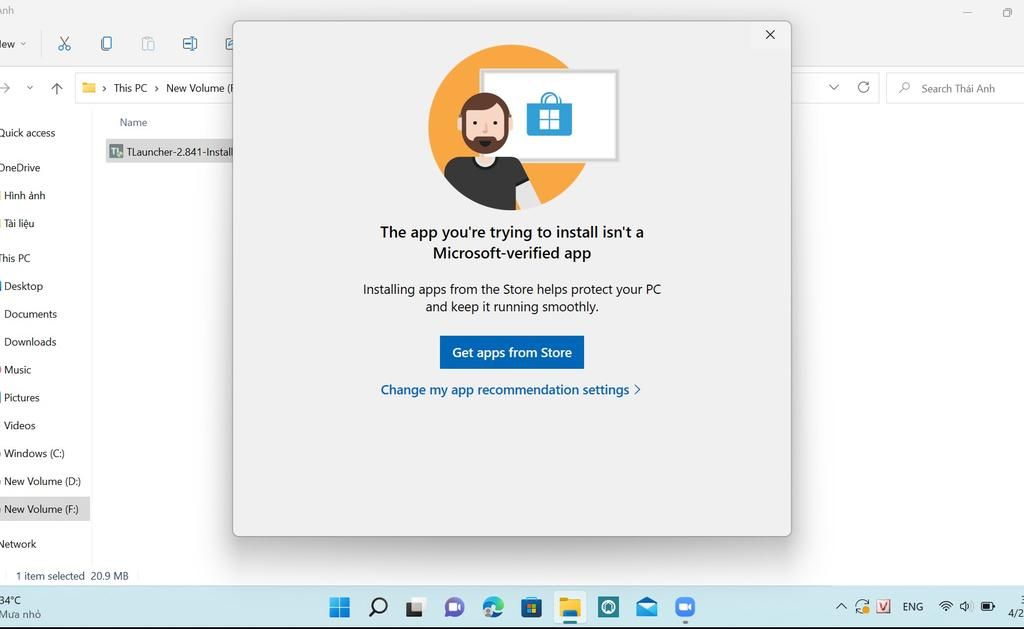Viewport: 1024px width, 629px height.
Task: Open the teal circular app icon on the taskbar
Action: point(608,607)
